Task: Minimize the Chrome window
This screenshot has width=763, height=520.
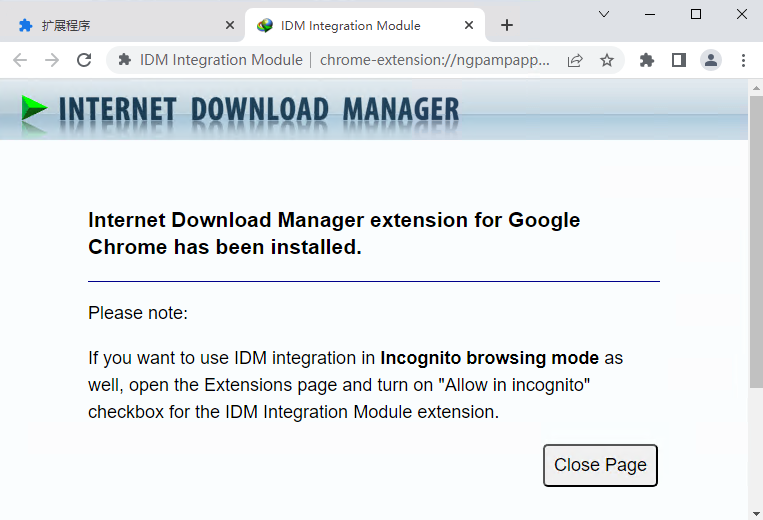Action: tap(650, 14)
